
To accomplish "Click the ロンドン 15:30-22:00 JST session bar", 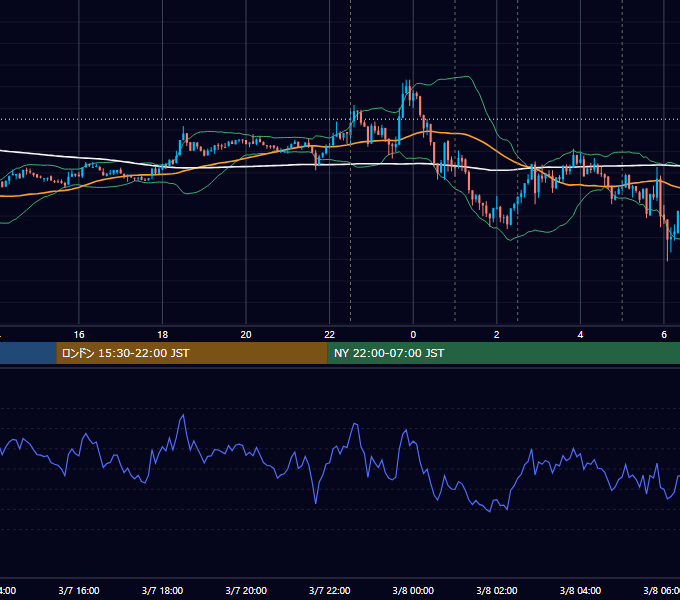I will click(x=192, y=353).
